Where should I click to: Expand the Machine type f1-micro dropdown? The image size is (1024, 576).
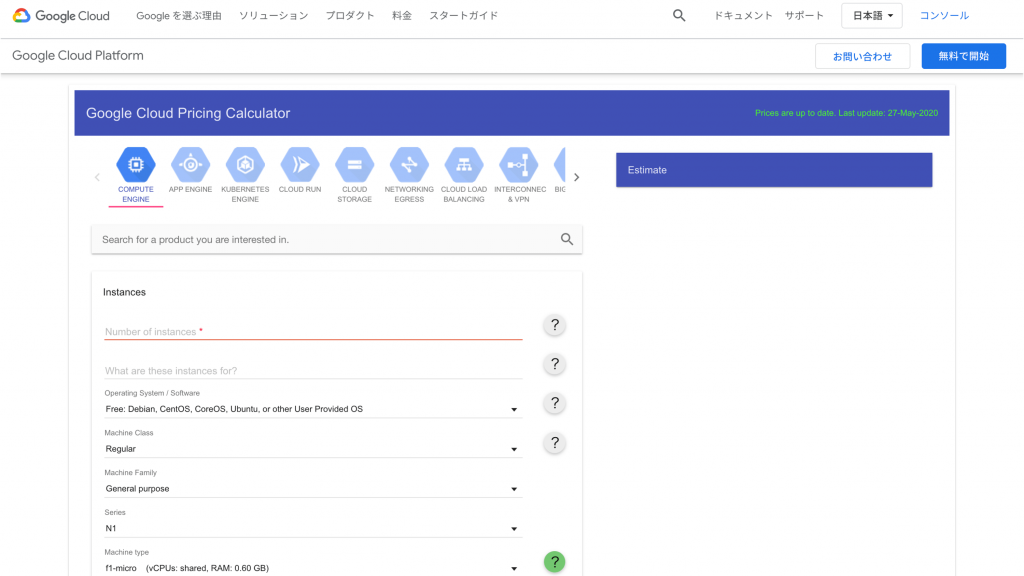tap(313, 568)
